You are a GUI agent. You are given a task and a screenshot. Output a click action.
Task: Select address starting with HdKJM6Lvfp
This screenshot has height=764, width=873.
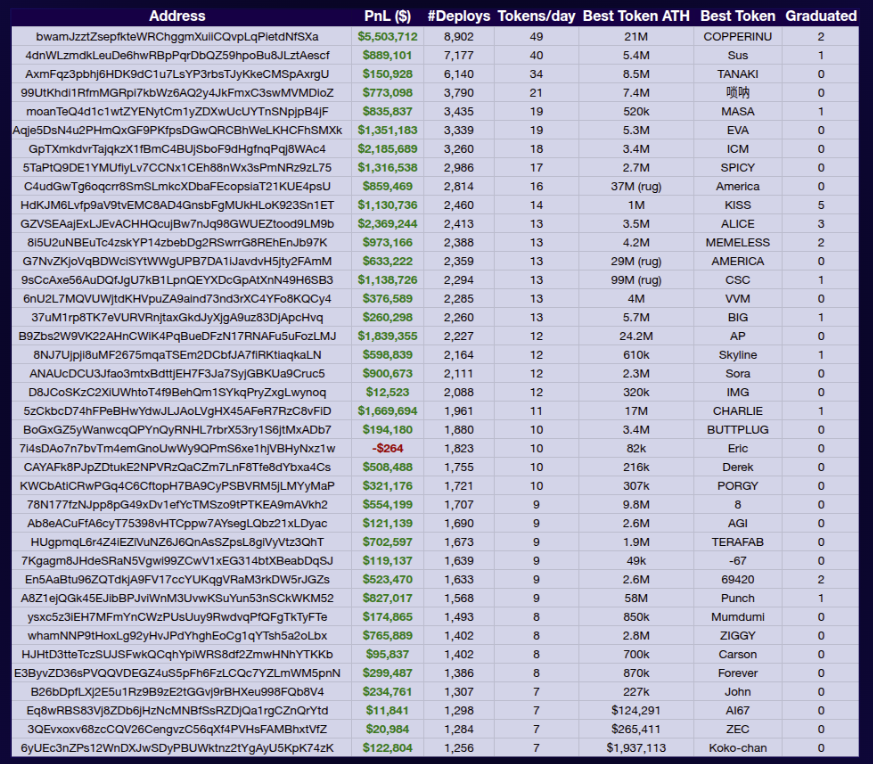(x=177, y=205)
